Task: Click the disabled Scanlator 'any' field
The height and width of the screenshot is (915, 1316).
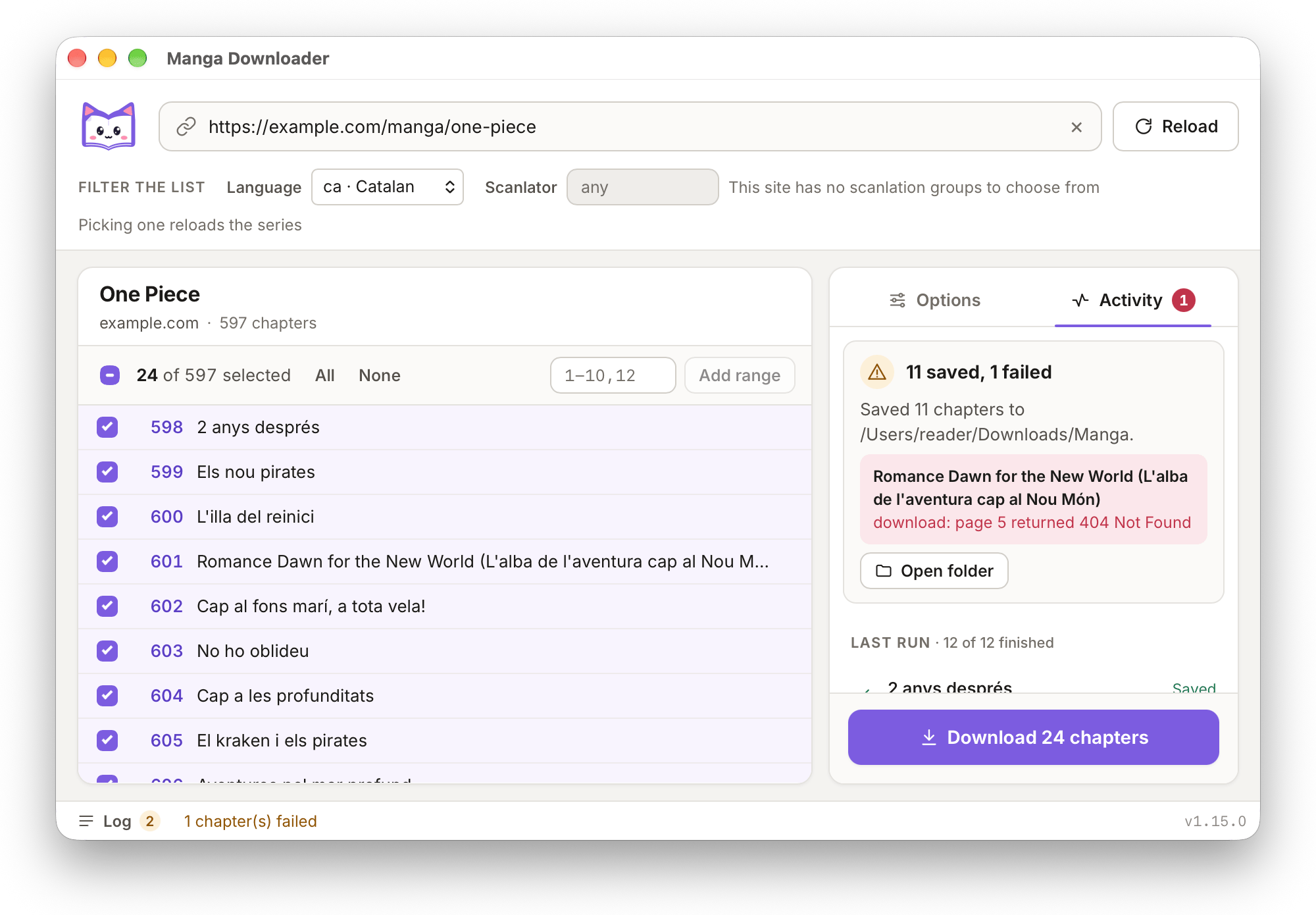Action: (642, 187)
